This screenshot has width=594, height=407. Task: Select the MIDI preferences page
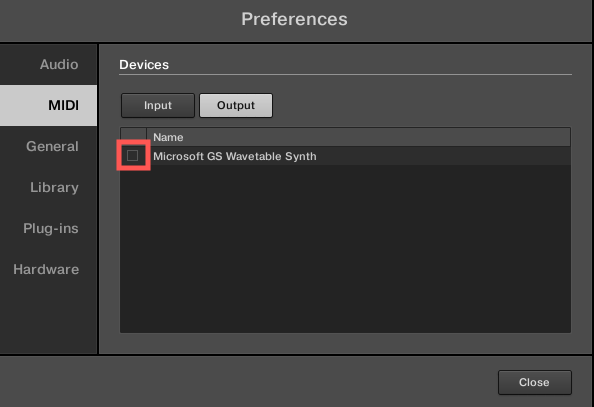pyautogui.click(x=48, y=105)
